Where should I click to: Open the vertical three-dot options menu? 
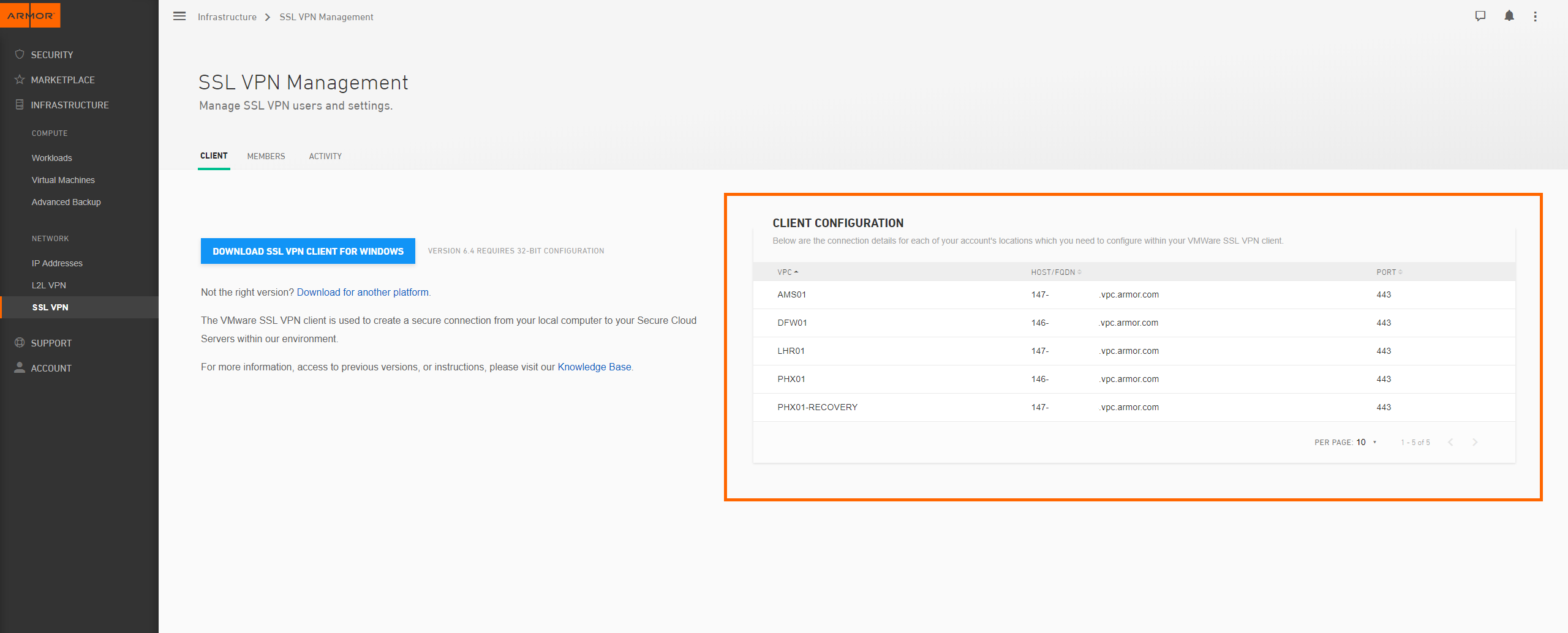[1535, 17]
